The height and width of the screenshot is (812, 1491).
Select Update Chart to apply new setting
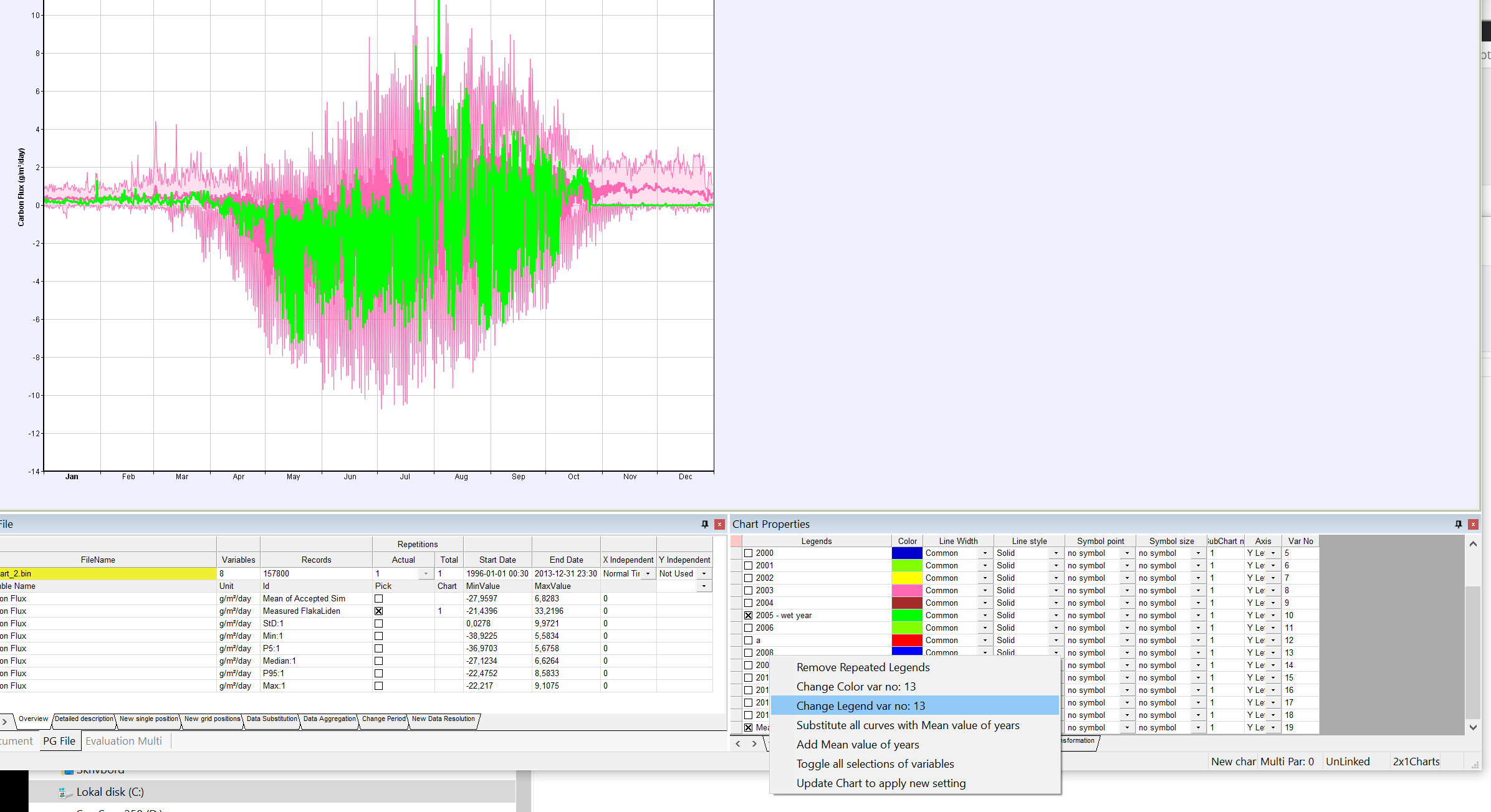pos(916,783)
